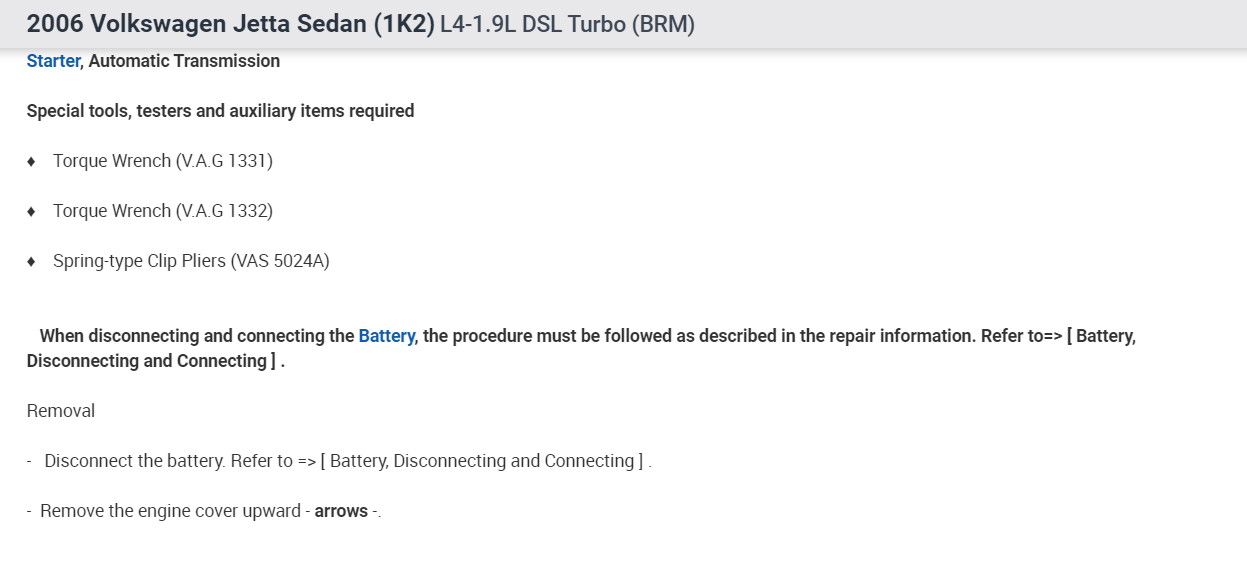Click the L4-1.9L DSL Turbo (BRM) engine label
1247x574 pixels.
tap(567, 24)
